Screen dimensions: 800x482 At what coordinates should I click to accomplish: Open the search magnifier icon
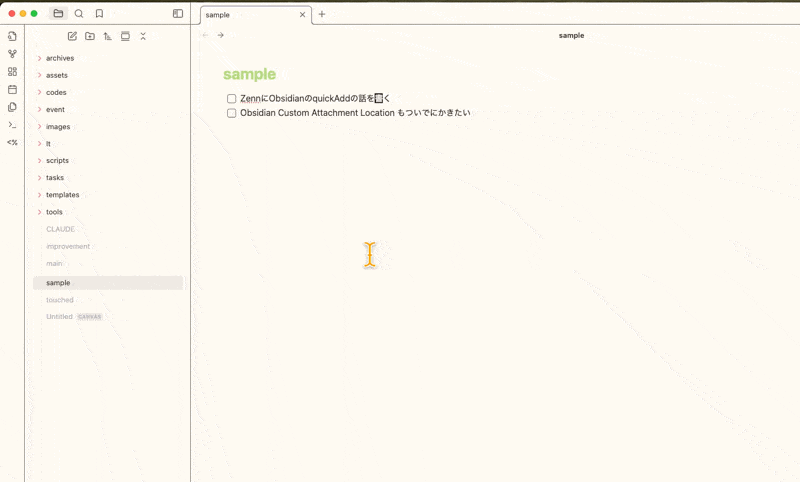[79, 13]
